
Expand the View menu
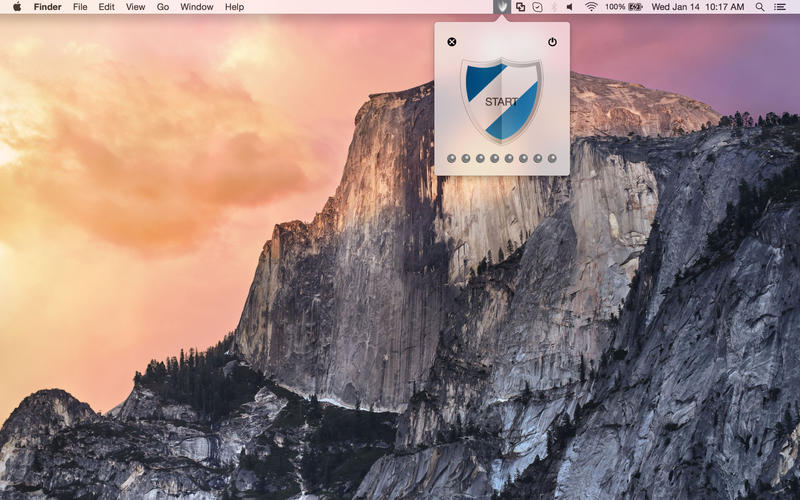point(135,7)
